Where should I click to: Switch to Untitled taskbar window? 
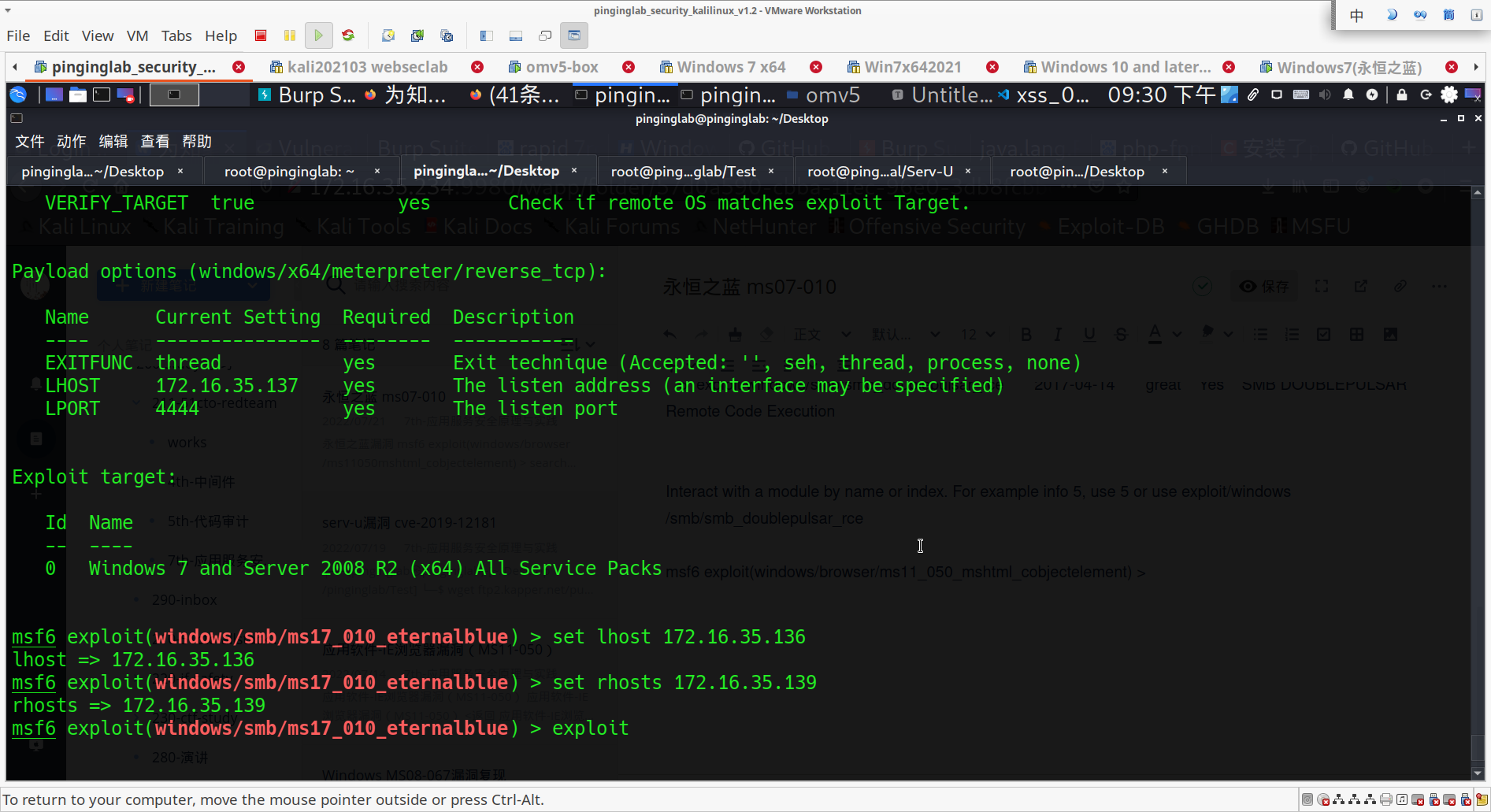[942, 95]
